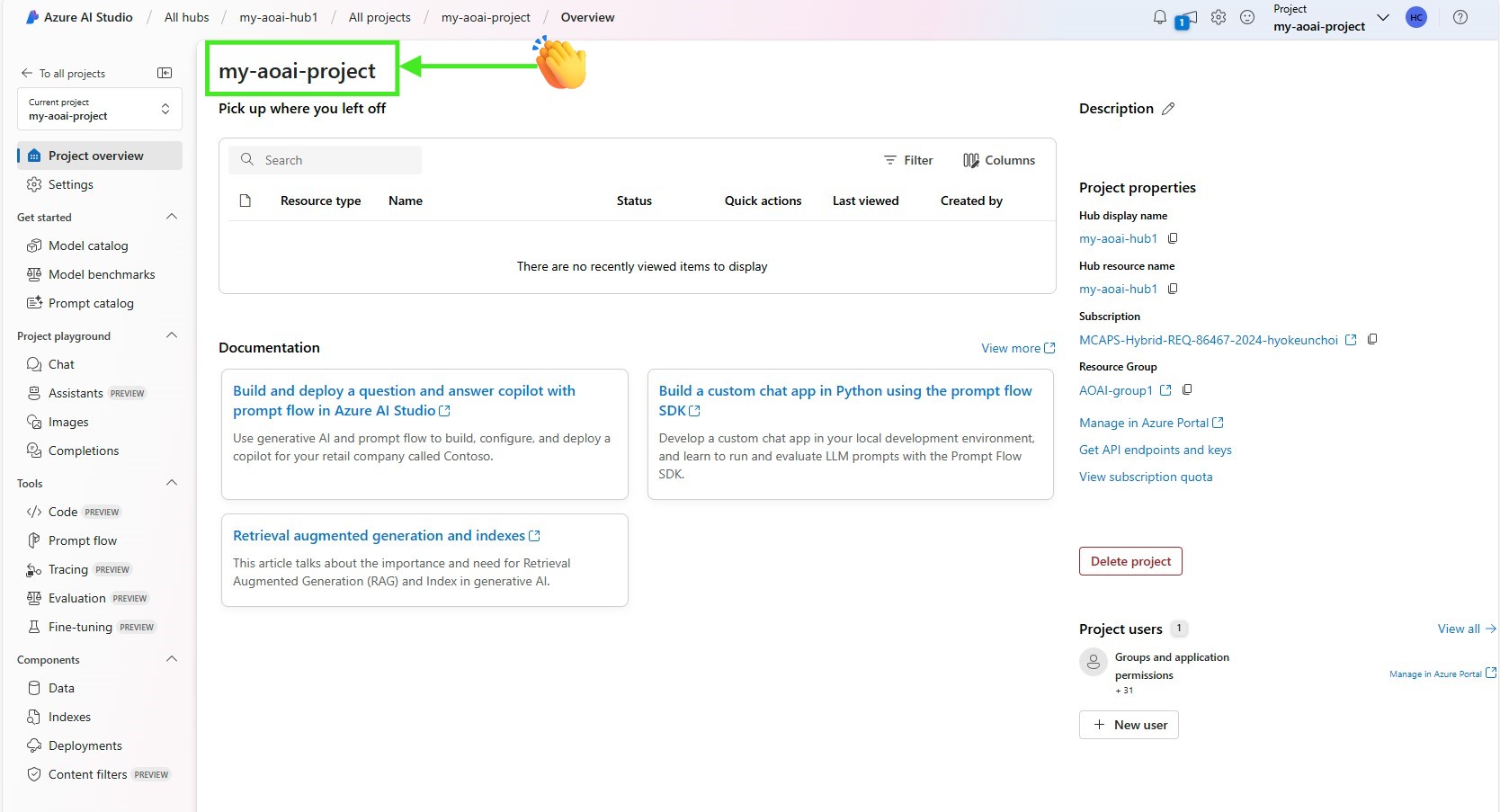Click the Project users arrow icon
1500x812 pixels.
pos(1491,629)
